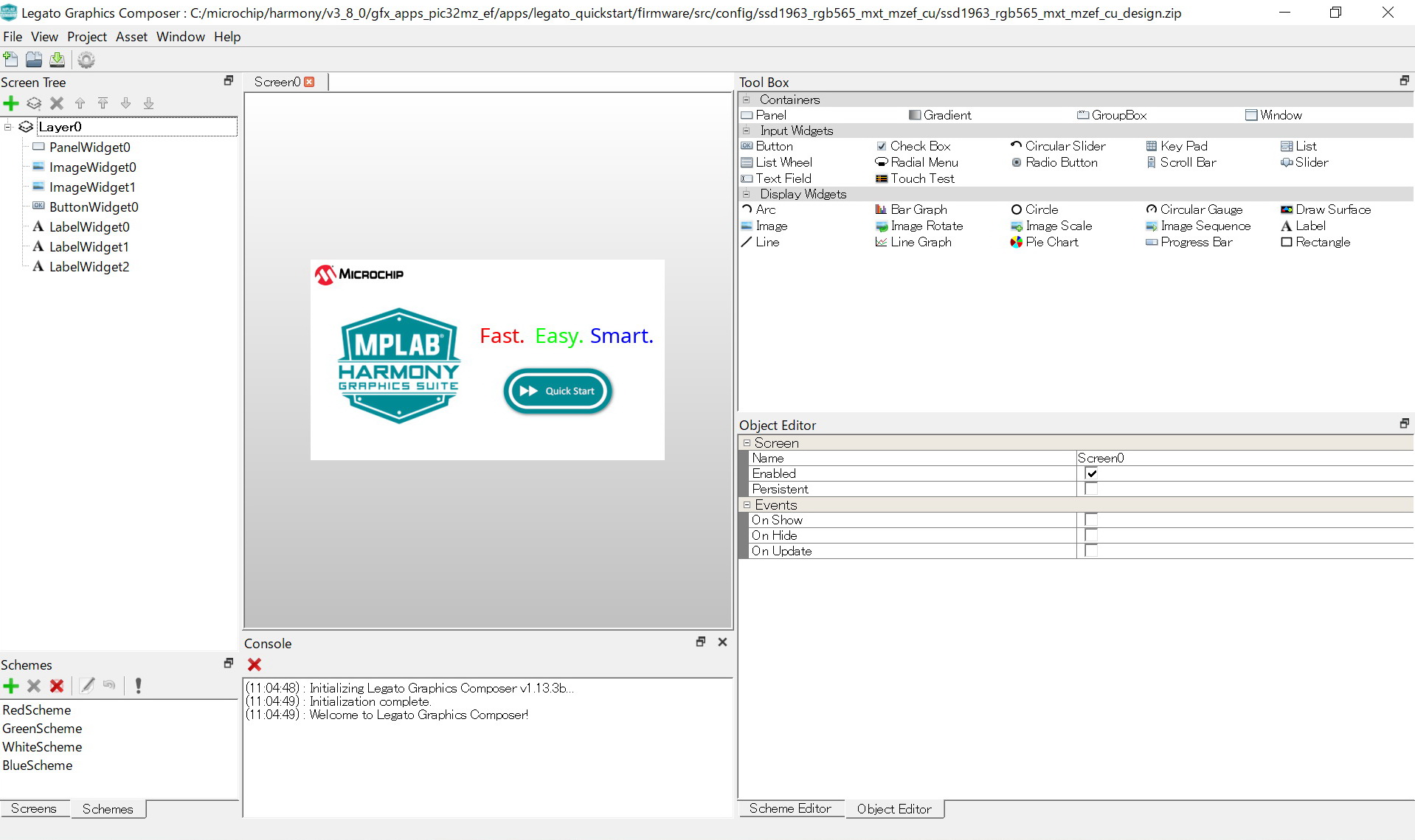Click the New design toolbar icon
Image resolution: width=1415 pixels, height=840 pixels.
click(11, 60)
